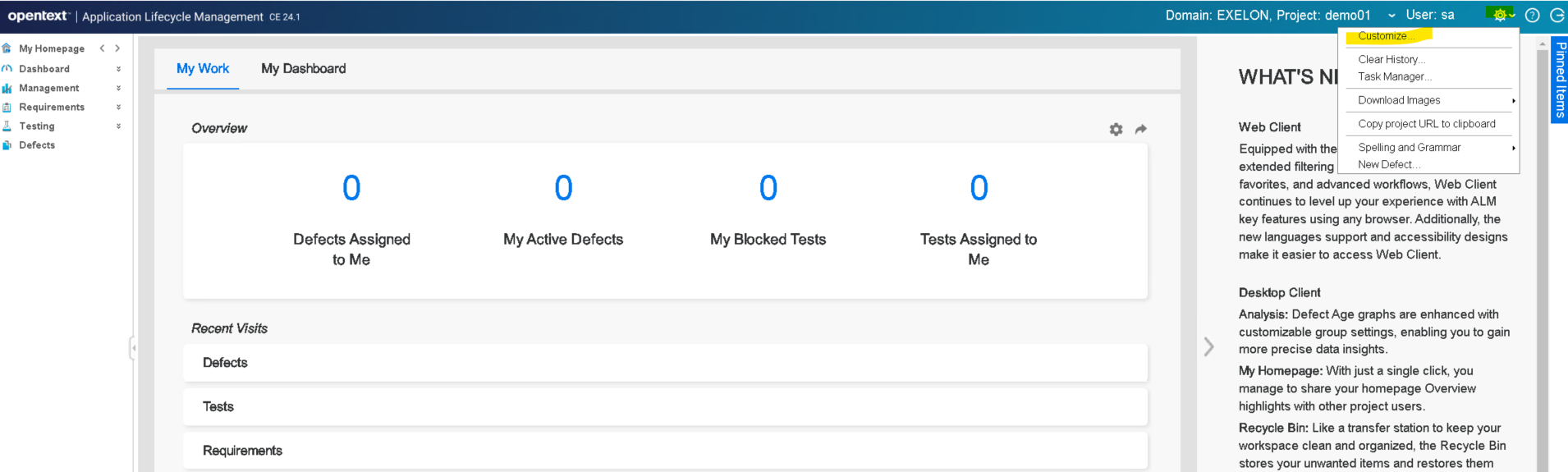Viewport: 1568px width, 472px height.
Task: Select Copy project URL to clipboard
Action: click(x=1428, y=124)
